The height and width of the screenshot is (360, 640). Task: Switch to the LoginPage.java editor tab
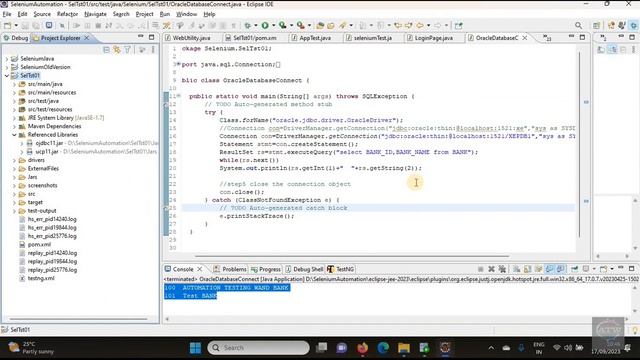tap(433, 38)
